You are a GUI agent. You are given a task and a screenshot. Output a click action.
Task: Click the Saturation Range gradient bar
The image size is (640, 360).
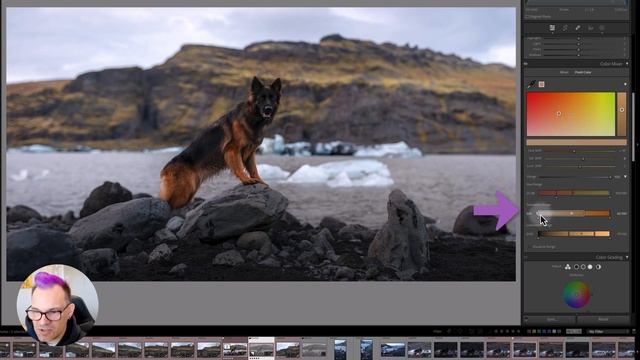click(x=574, y=213)
